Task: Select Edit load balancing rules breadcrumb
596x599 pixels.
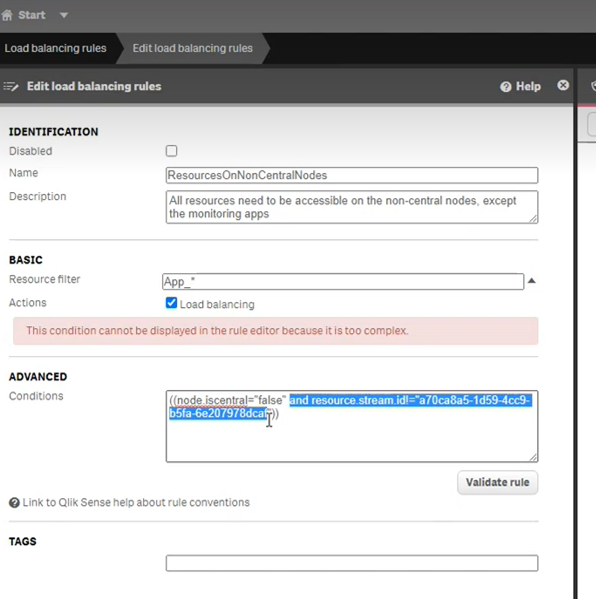Action: coord(193,48)
